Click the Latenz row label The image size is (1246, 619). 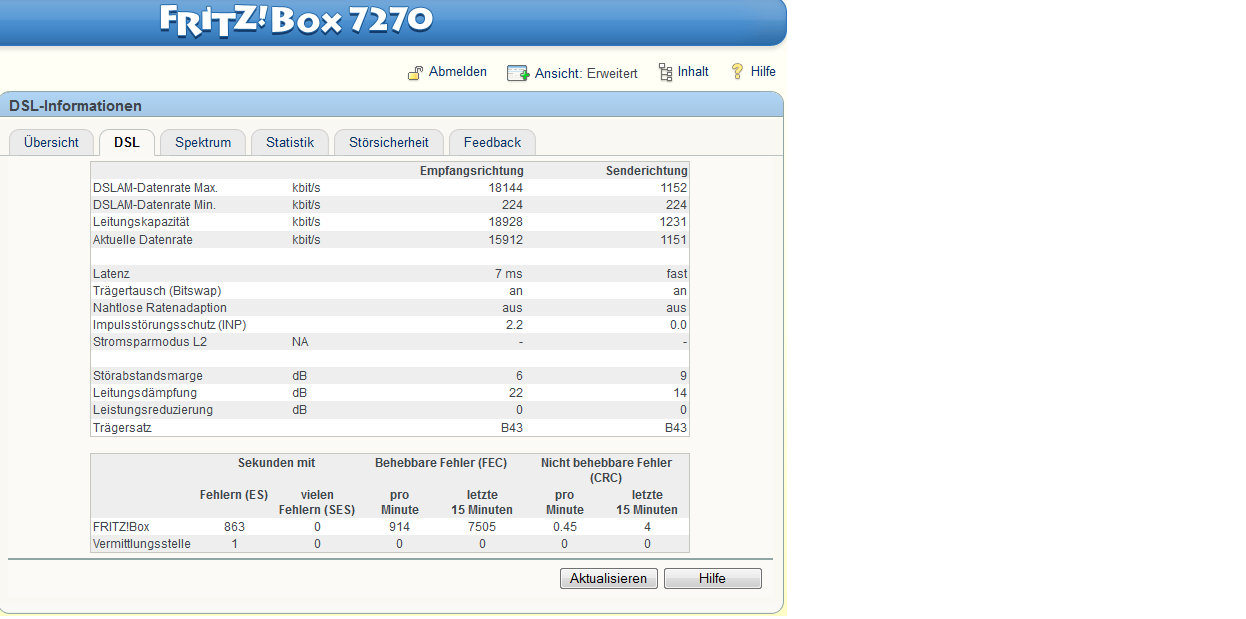[x=111, y=274]
